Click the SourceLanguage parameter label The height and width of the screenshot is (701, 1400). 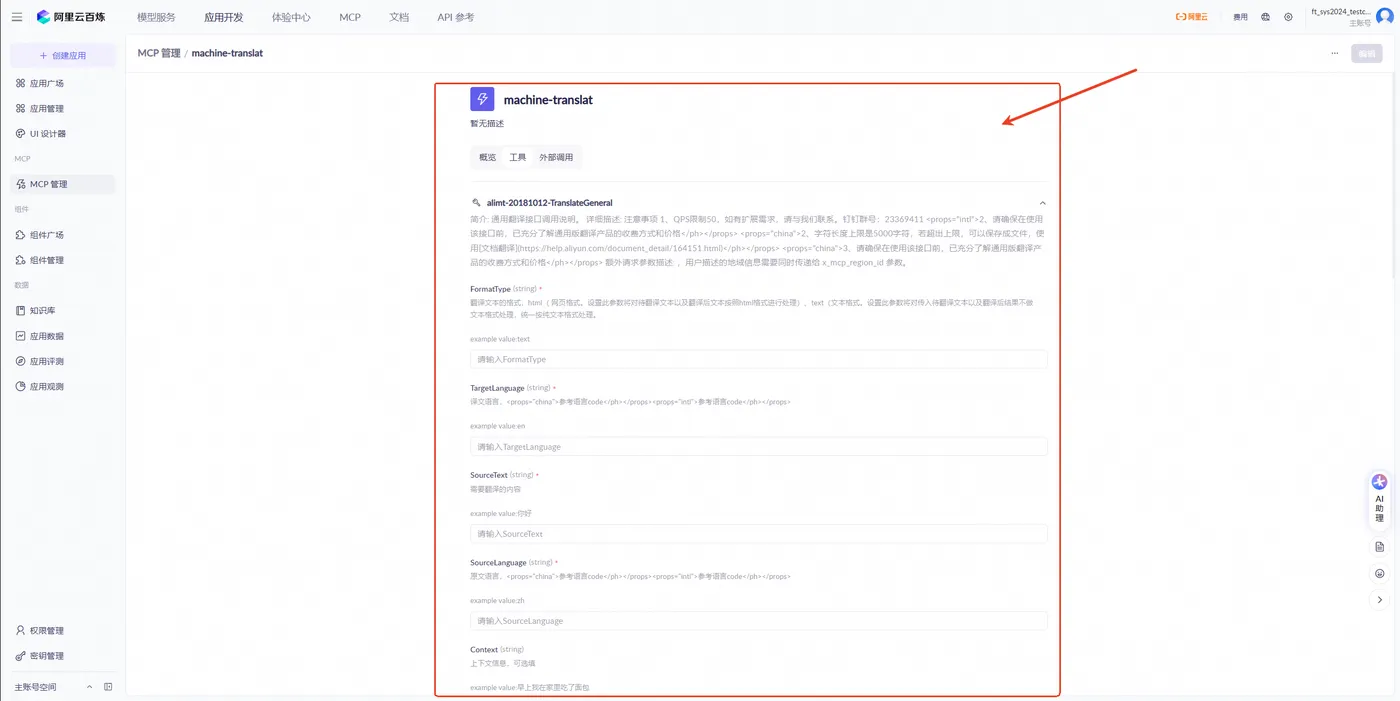497,563
